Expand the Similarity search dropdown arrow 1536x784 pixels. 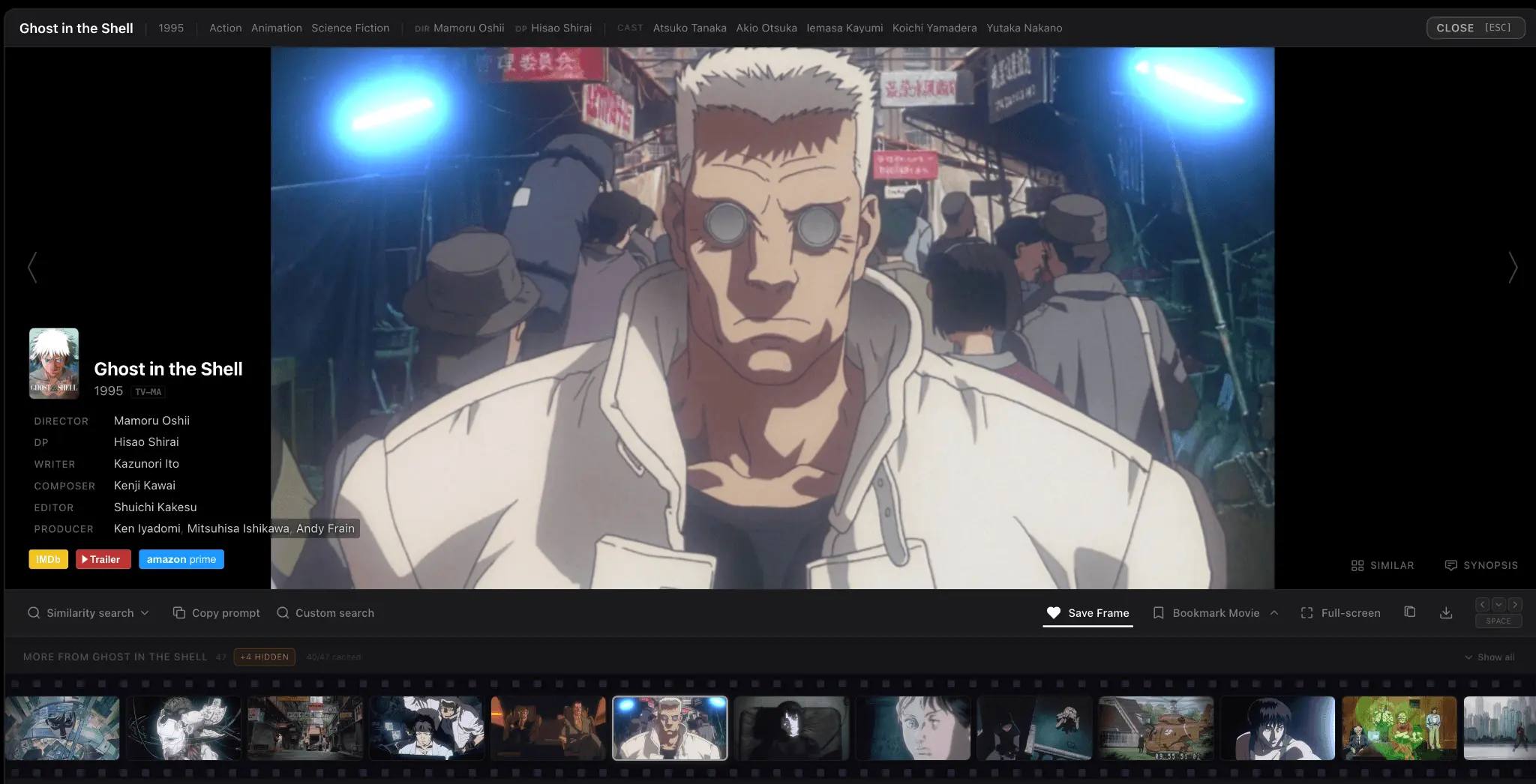click(x=145, y=612)
